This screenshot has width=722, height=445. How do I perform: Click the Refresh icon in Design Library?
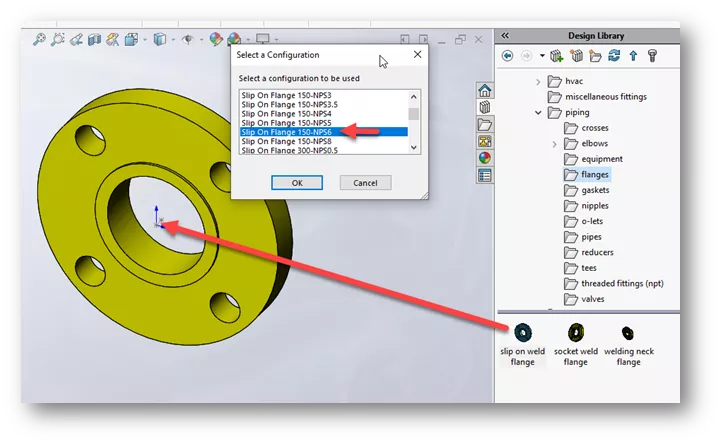(x=614, y=56)
